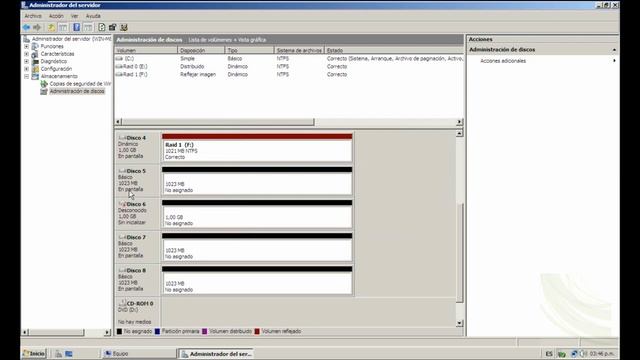Sort by the Volumen column header
Screen dimensions: 640x360
coord(146,50)
